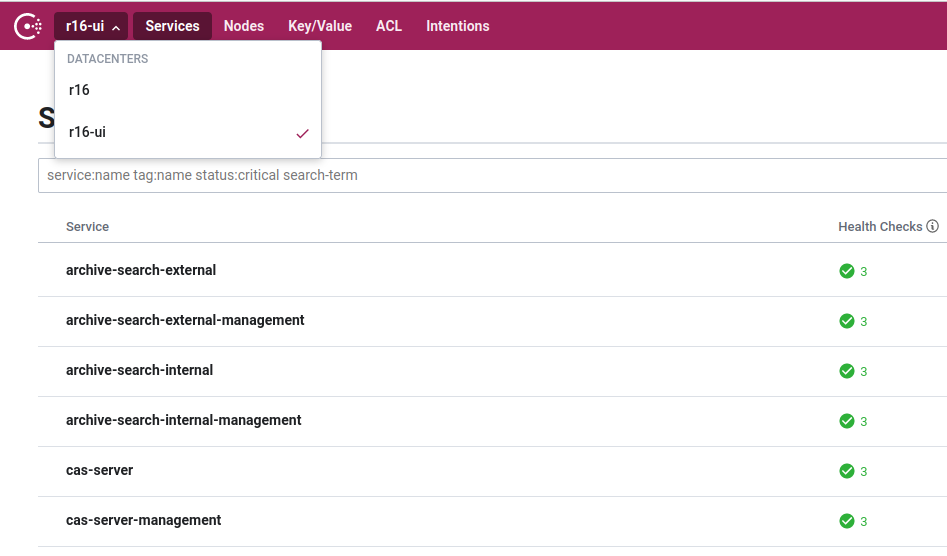The width and height of the screenshot is (947, 556).
Task: Open the archive-search-internal-management service
Action: pyautogui.click(x=183, y=420)
